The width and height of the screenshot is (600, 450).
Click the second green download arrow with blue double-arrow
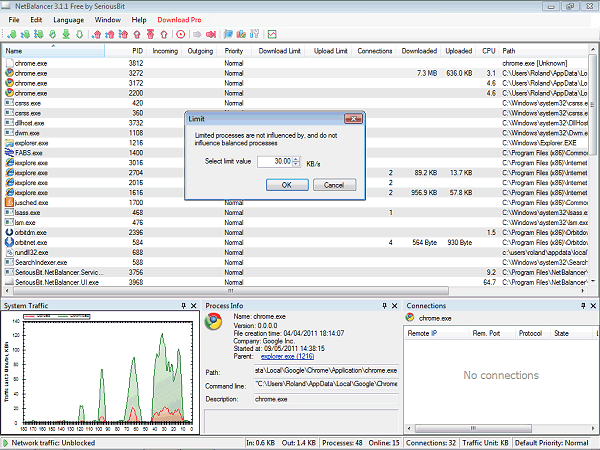click(25, 34)
